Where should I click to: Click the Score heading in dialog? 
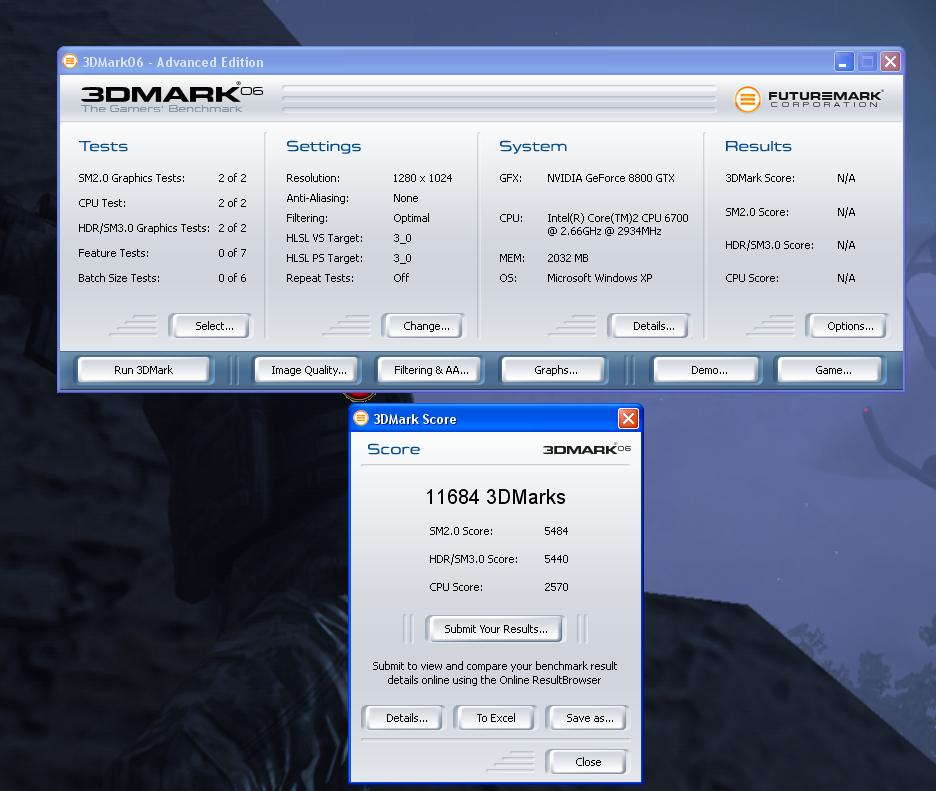pos(393,449)
